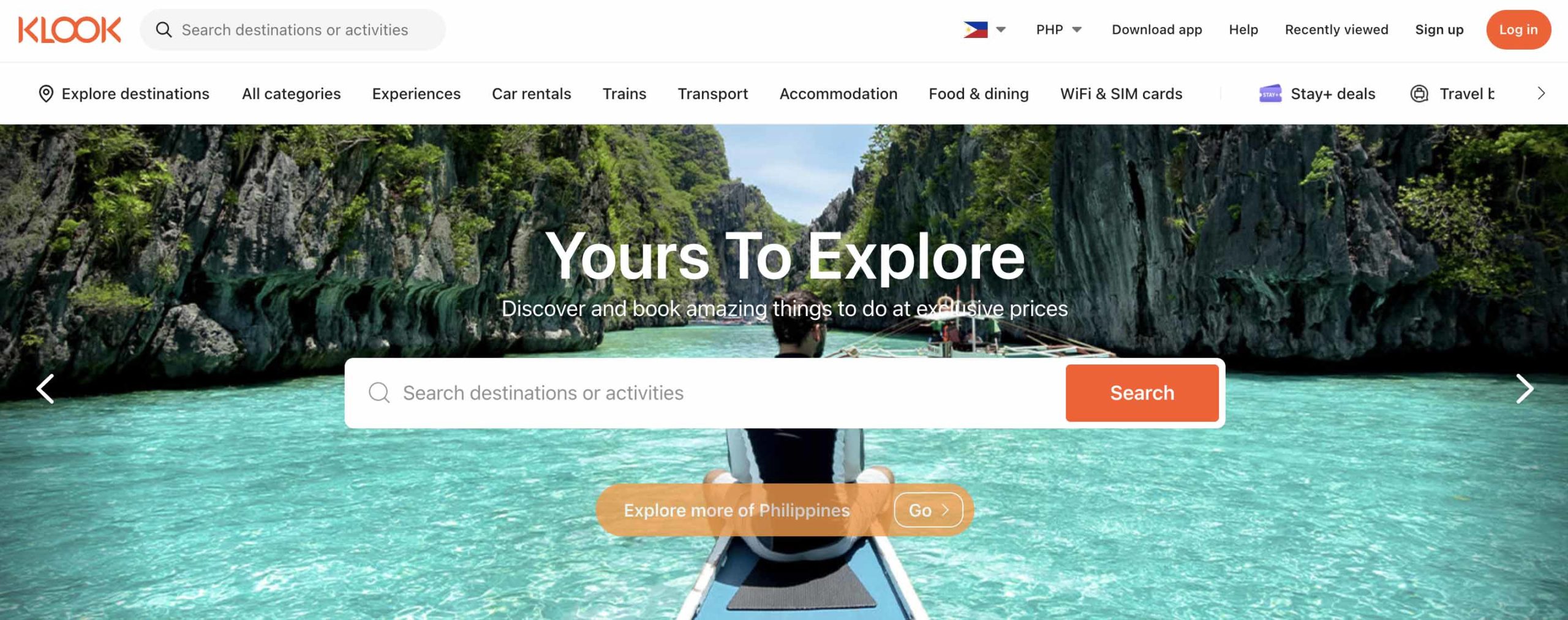This screenshot has height=620, width=1568.
Task: Open the Experiences menu item
Action: 416,94
